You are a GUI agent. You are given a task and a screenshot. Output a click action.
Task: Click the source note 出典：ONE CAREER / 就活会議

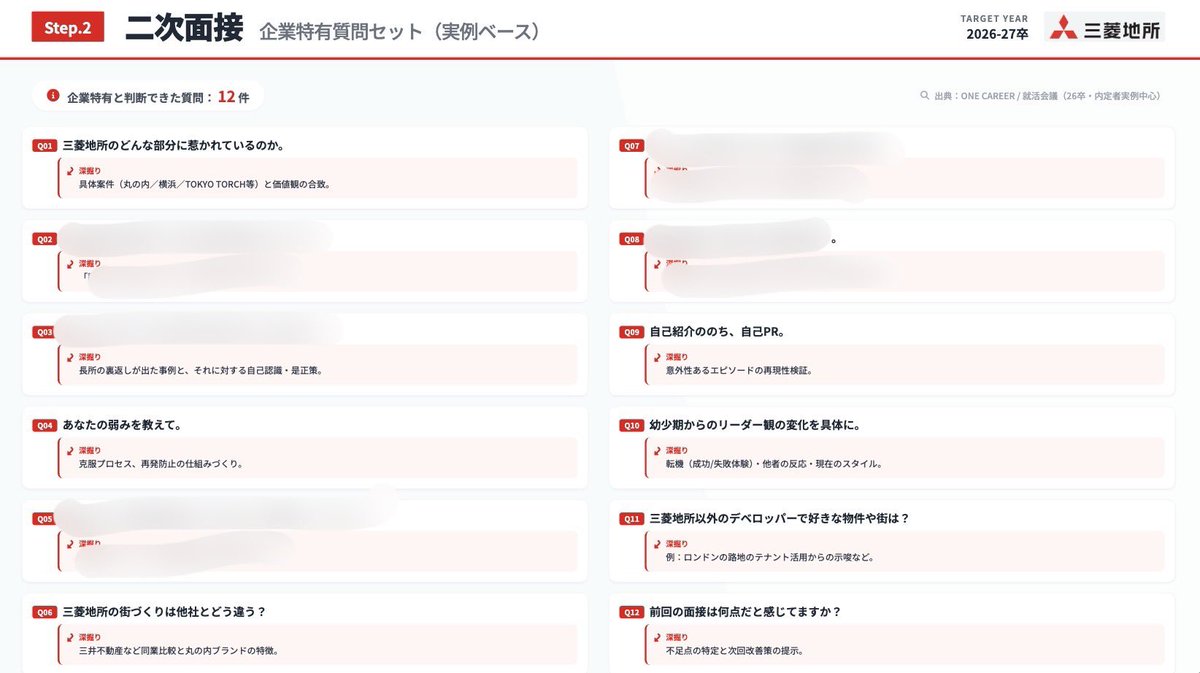tap(1046, 97)
